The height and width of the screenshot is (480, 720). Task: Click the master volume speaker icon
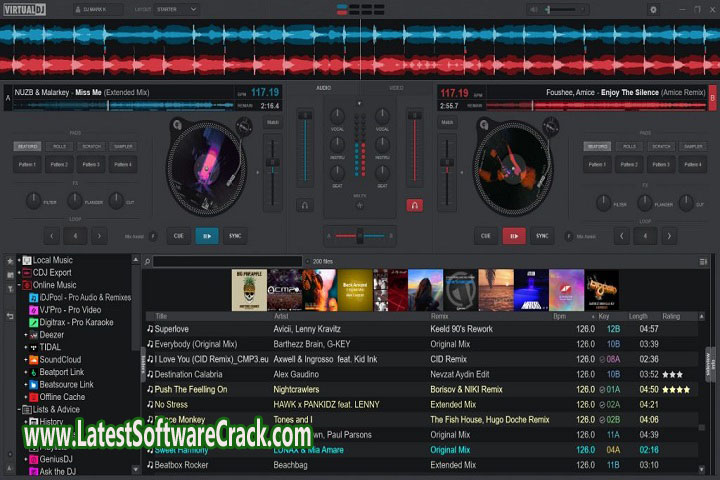(534, 10)
